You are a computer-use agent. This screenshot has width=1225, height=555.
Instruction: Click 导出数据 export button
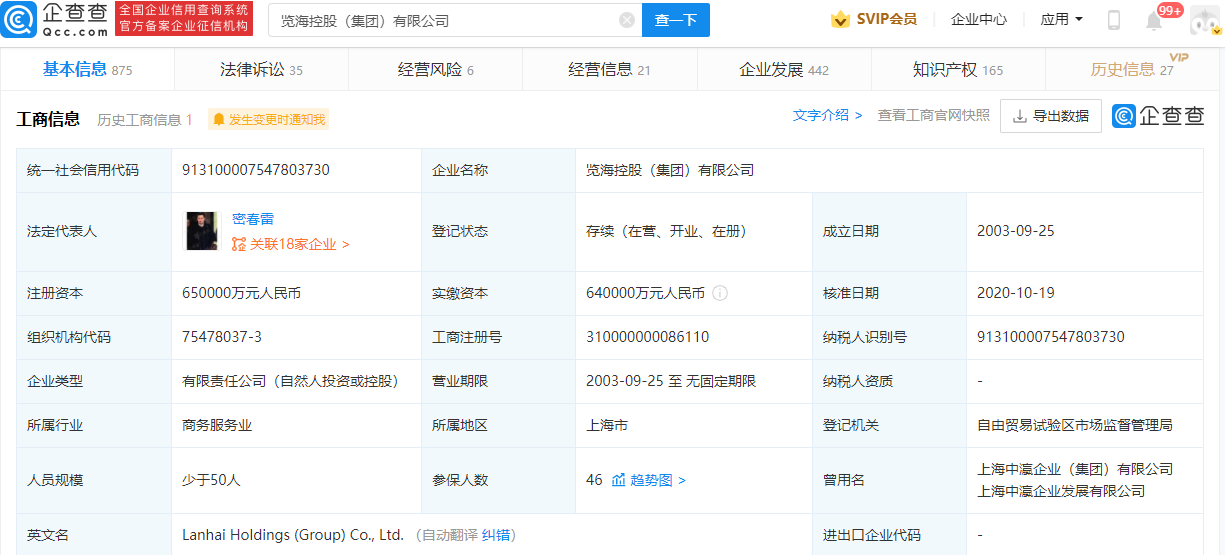1050,116
